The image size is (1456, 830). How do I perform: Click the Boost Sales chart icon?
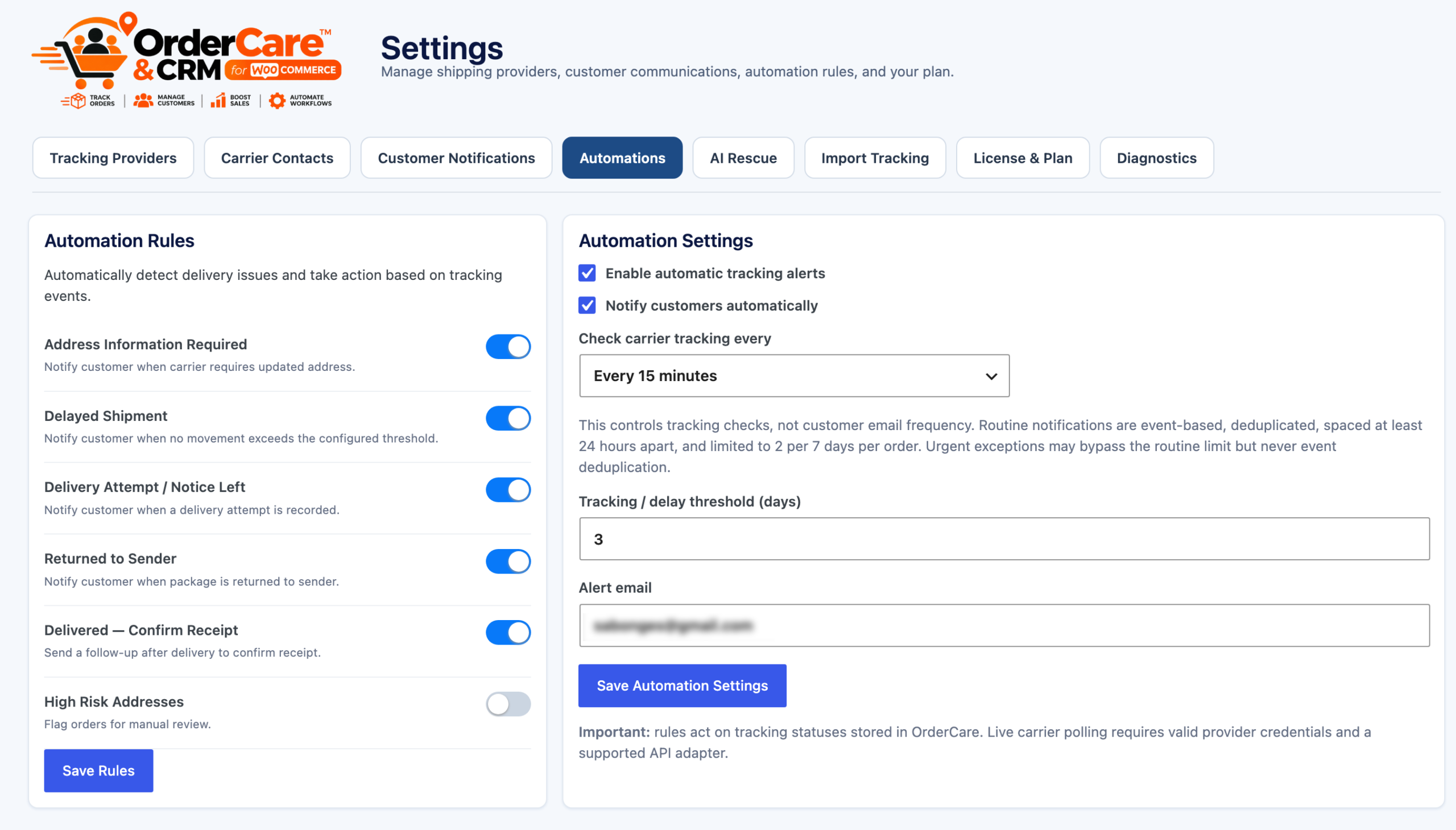tap(218, 100)
